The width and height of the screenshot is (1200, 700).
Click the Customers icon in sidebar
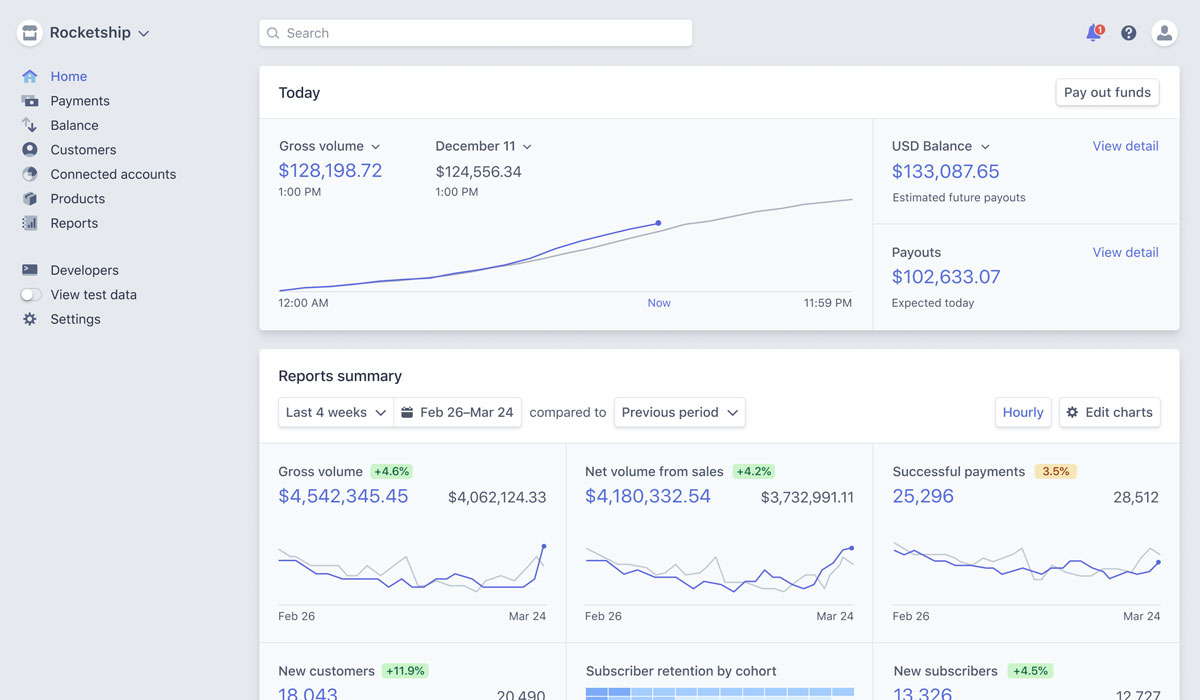(x=30, y=150)
